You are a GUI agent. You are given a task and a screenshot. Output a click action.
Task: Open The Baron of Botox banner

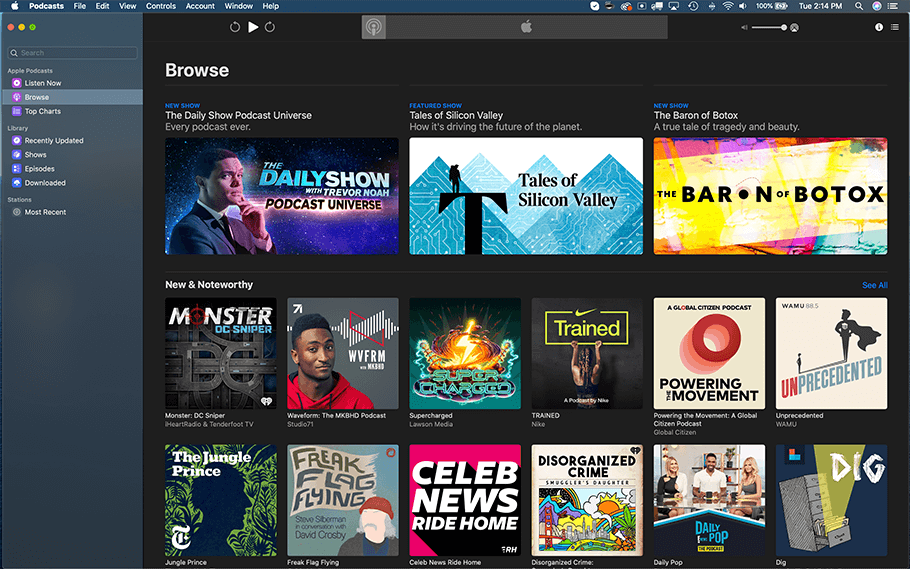pyautogui.click(x=770, y=196)
